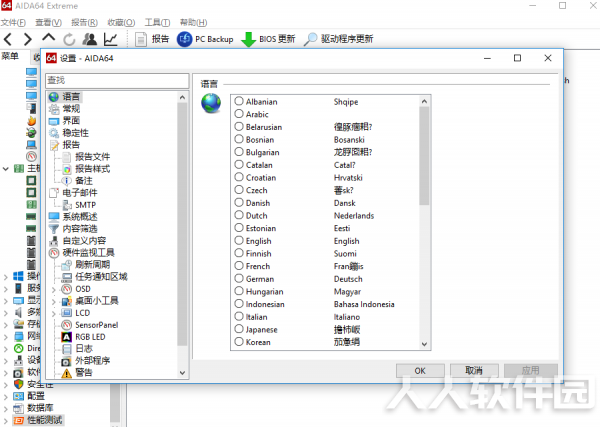Open the 收藏(O) menu
The height and width of the screenshot is (427, 600).
[x=121, y=23]
